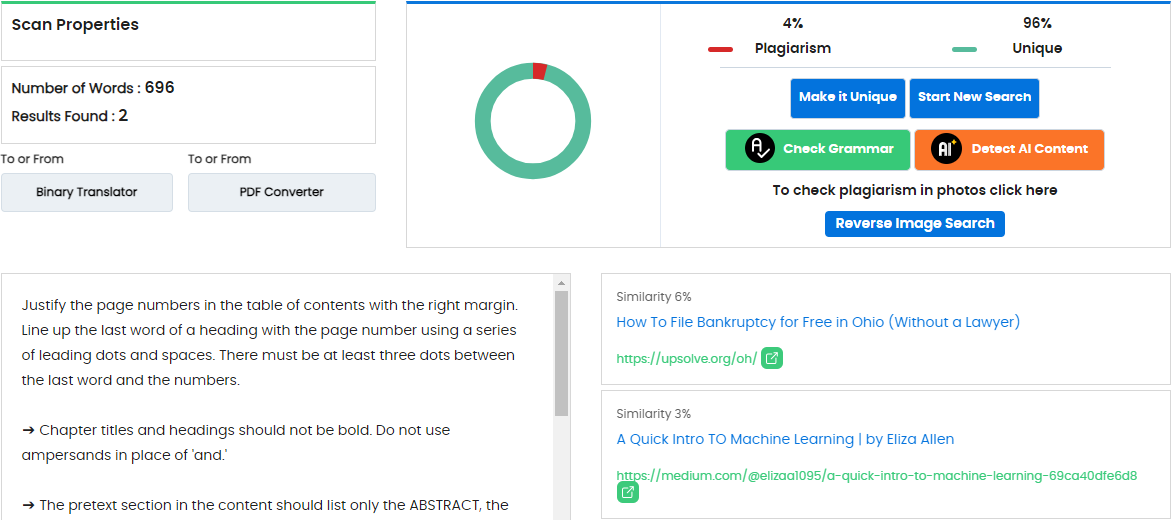Image resolution: width=1173 pixels, height=520 pixels.
Task: Click the '4%' plagiarism percentage
Action: (x=792, y=24)
